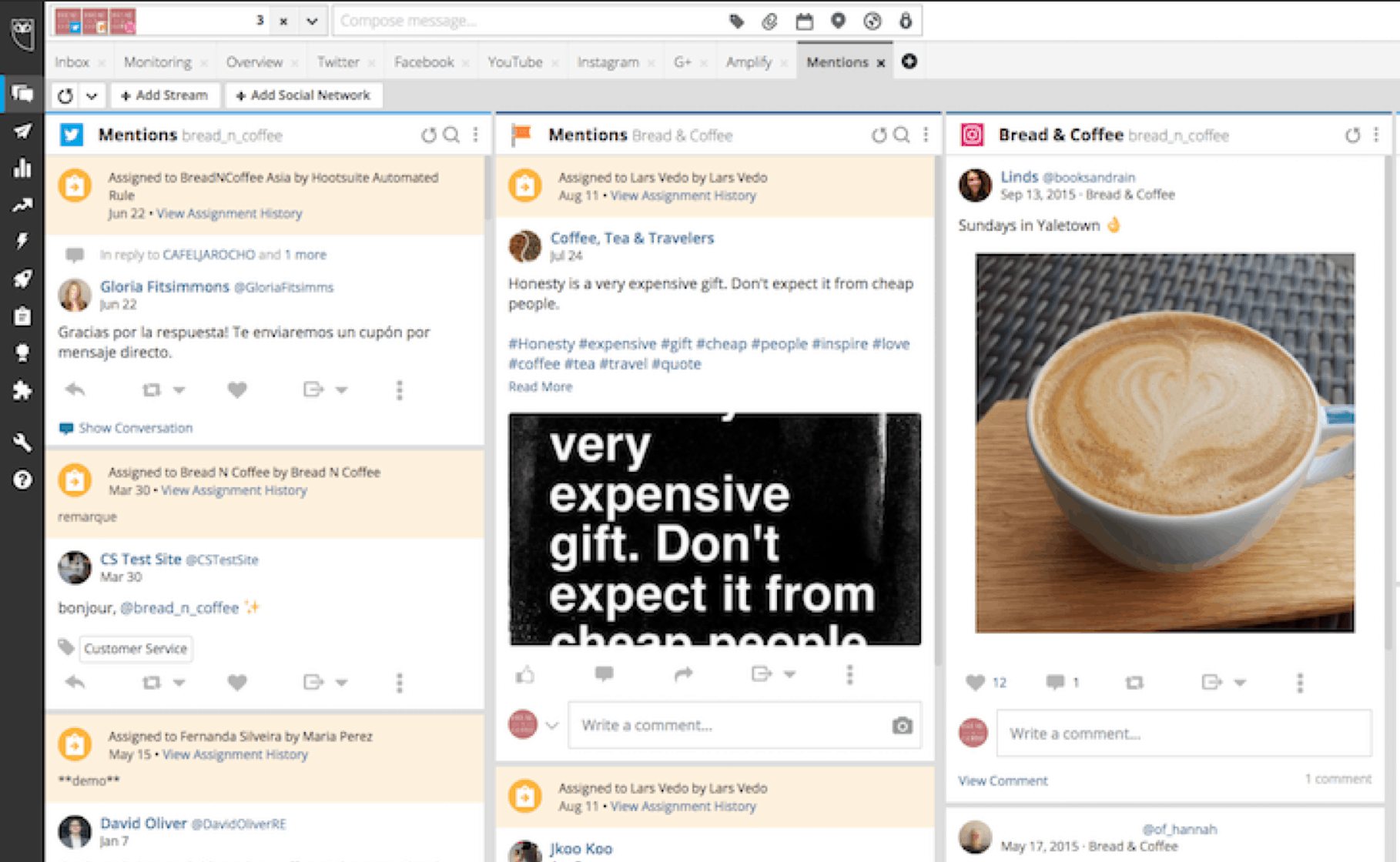Expand retweet options on CS Test Site tweet
The image size is (1400, 862).
(179, 683)
